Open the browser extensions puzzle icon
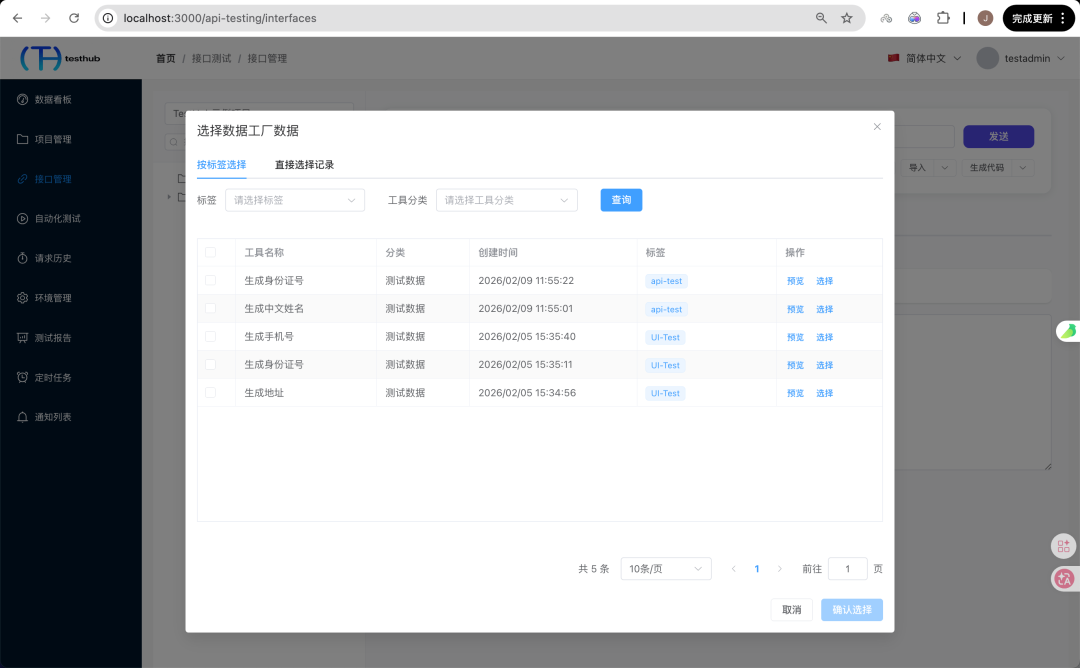 pyautogui.click(x=943, y=18)
